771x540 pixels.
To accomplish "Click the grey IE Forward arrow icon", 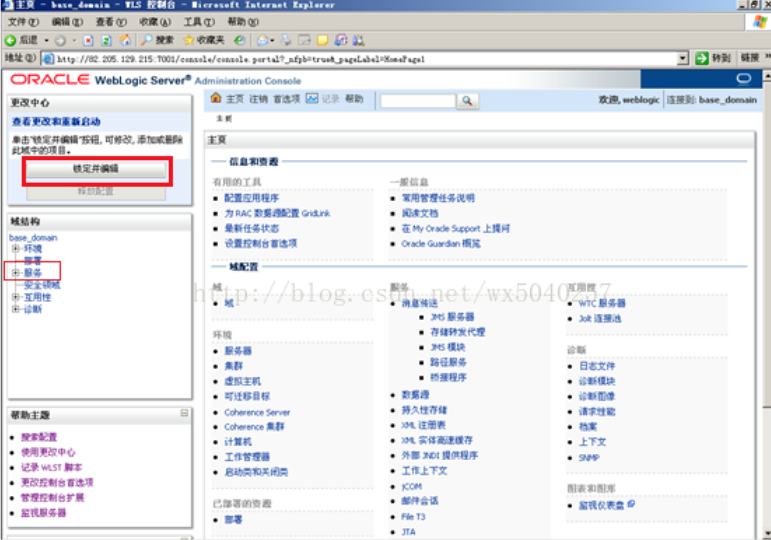I will [x=60, y=40].
